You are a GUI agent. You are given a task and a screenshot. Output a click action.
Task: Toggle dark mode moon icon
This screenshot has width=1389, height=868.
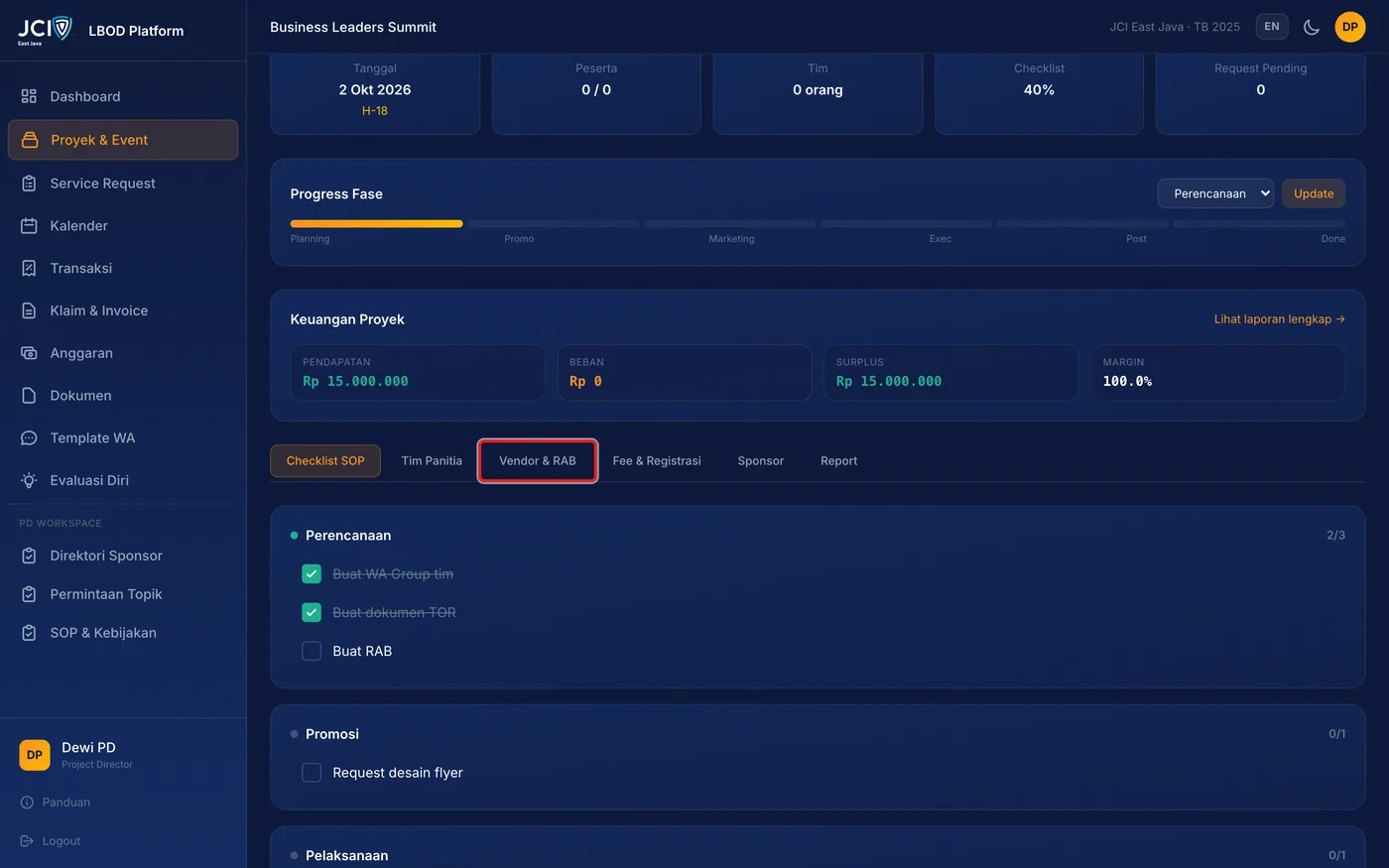(1312, 27)
